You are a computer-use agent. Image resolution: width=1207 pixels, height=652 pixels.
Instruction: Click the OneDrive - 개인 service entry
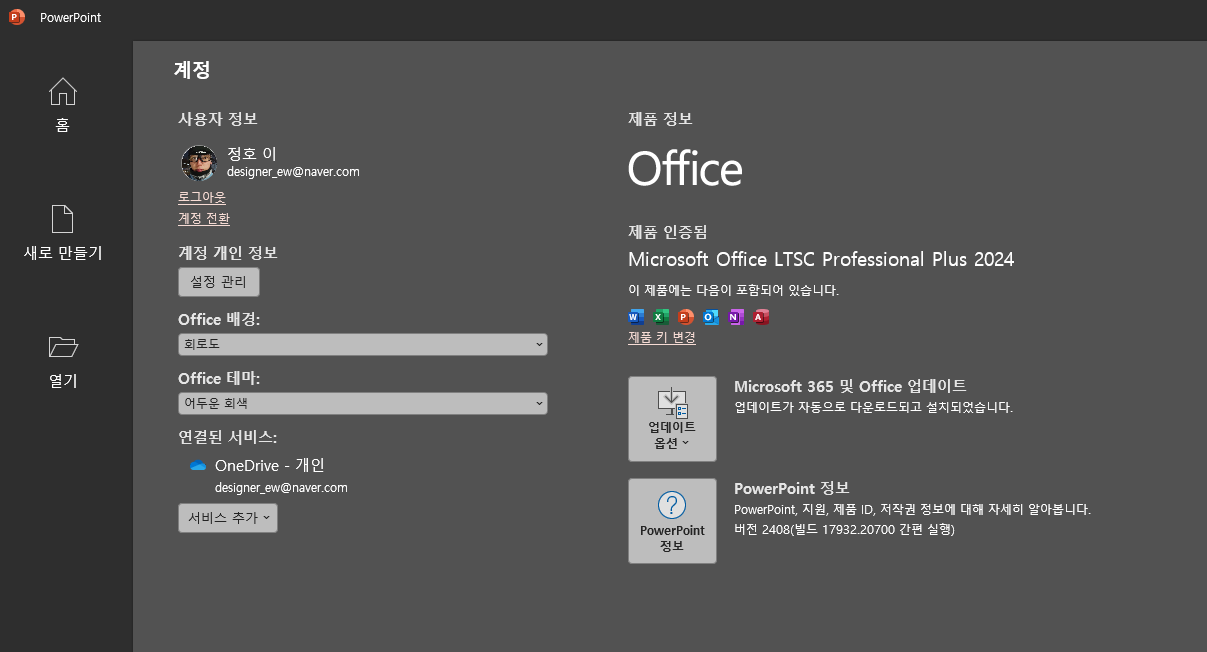pyautogui.click(x=270, y=466)
